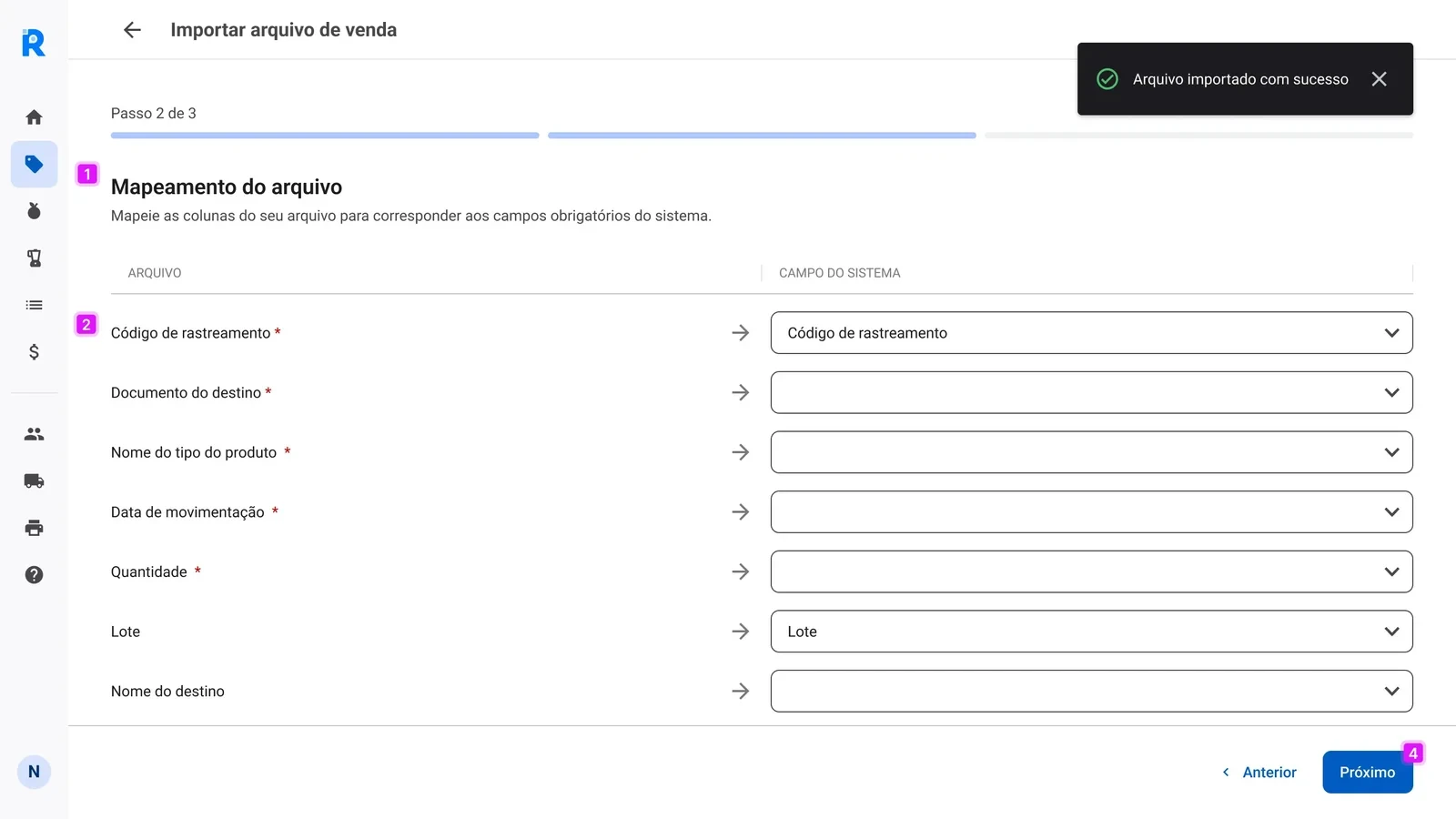Open the user avatar N
The image size is (1456, 819).
[34, 773]
